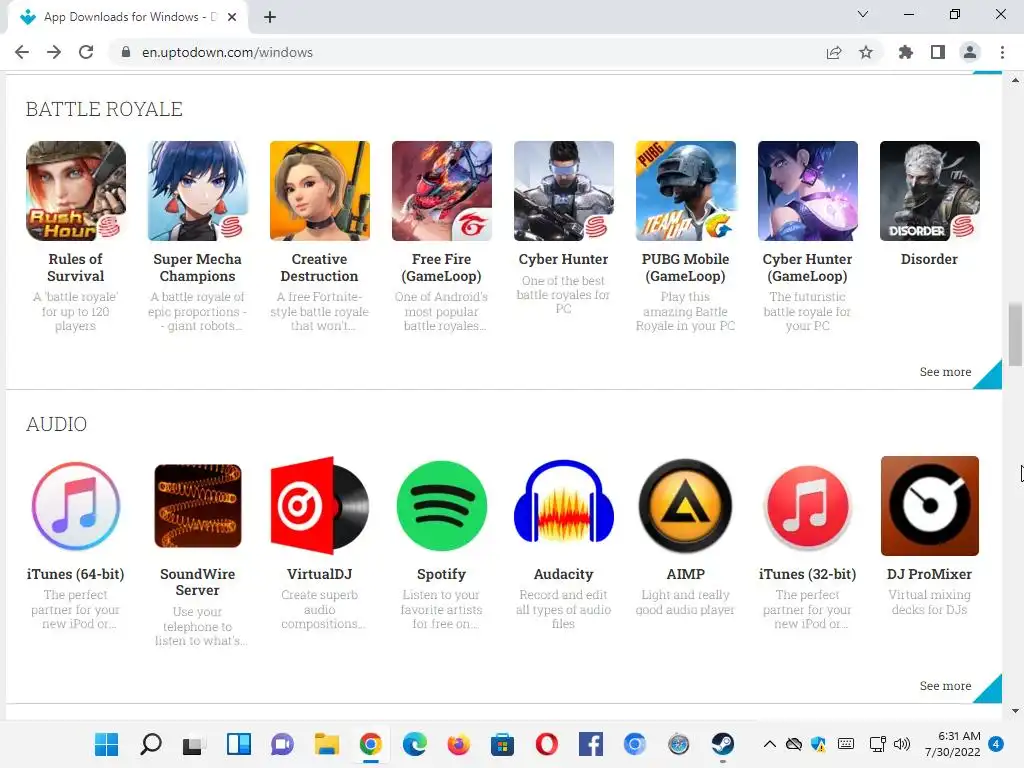Open the VirtualDJ title link
Image resolution: width=1024 pixels, height=768 pixels.
[319, 574]
